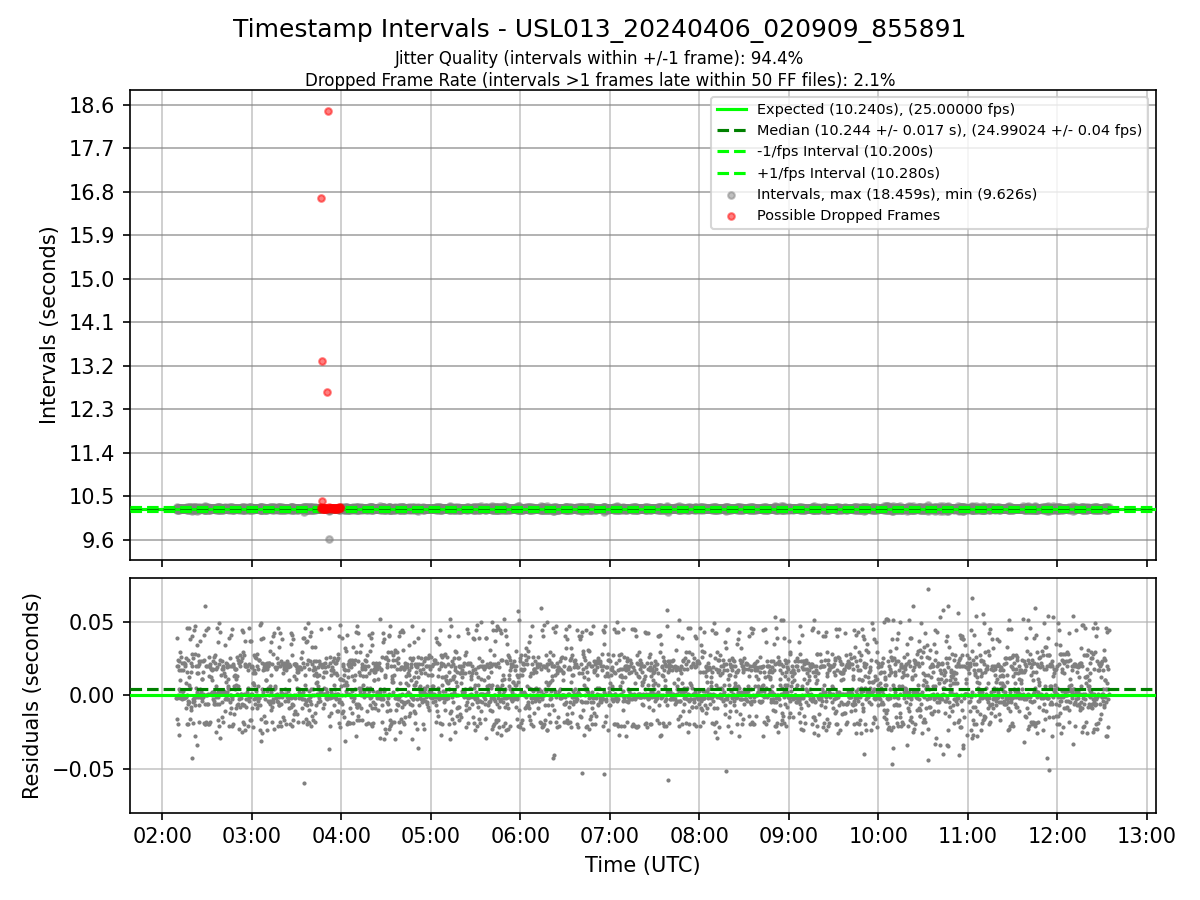
Task: Click the 'Intervals (seconds)' y-axis label
Action: 48,325
